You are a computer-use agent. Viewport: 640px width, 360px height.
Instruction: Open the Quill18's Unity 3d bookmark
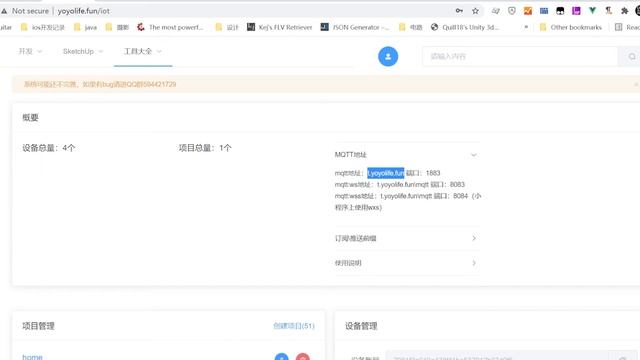tap(464, 27)
